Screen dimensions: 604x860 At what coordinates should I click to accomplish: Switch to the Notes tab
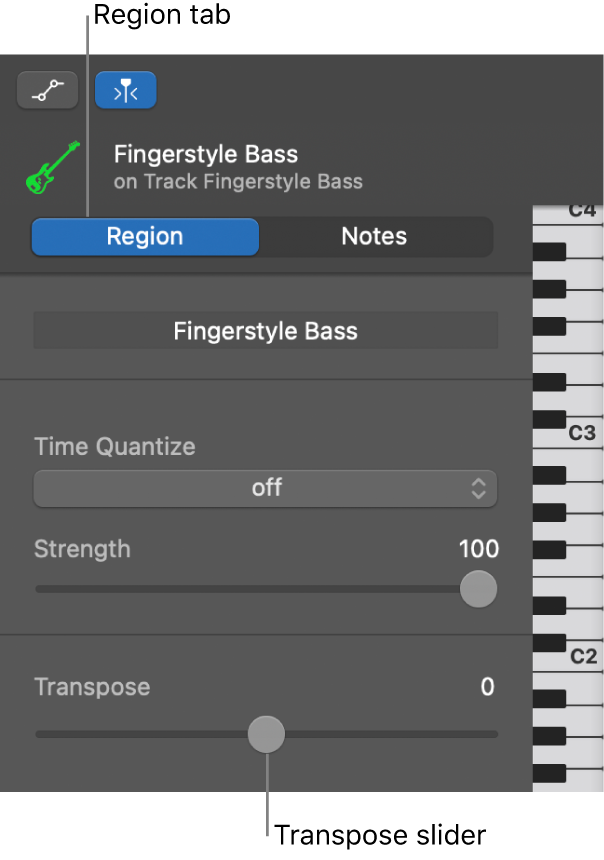pyautogui.click(x=374, y=236)
